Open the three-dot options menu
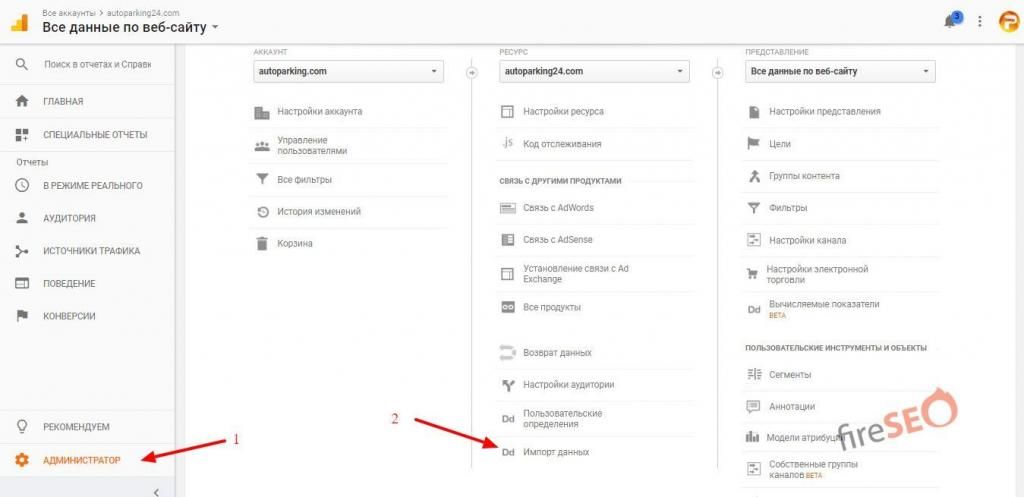This screenshot has width=1024, height=497. tap(979, 21)
